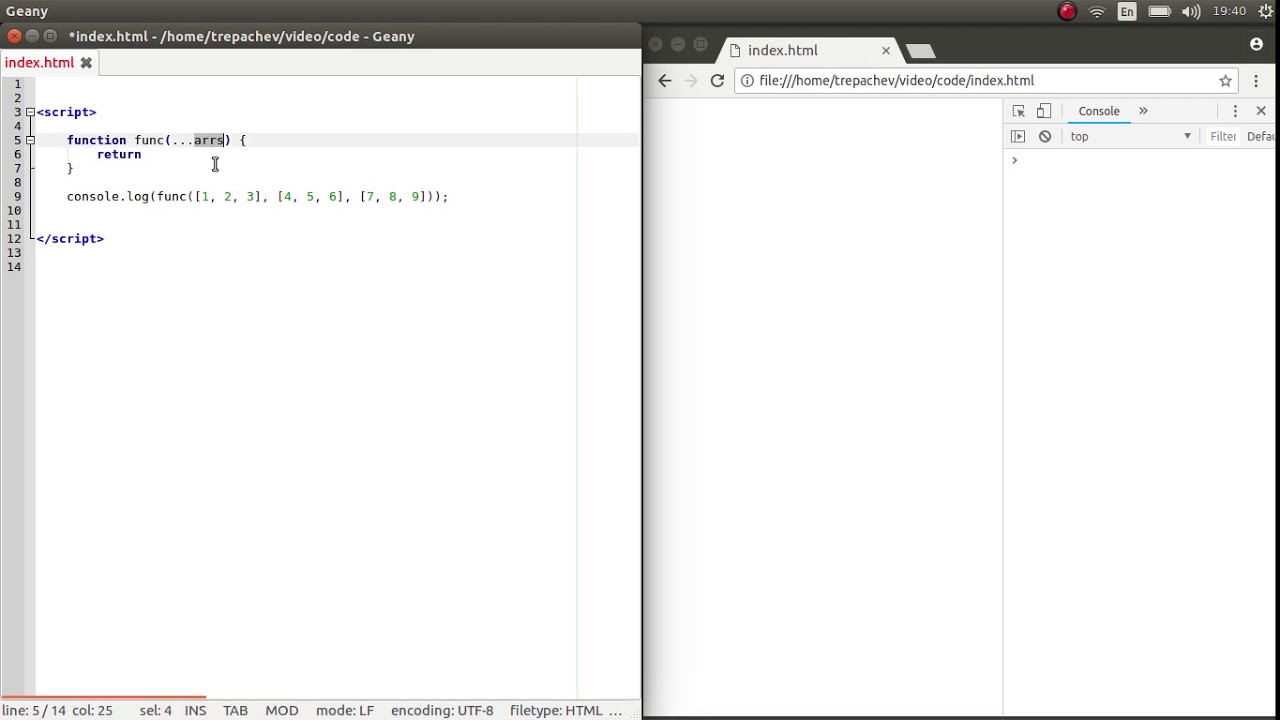Click the TAB indicator in status bar
Screen dimensions: 1280x720
point(235,710)
